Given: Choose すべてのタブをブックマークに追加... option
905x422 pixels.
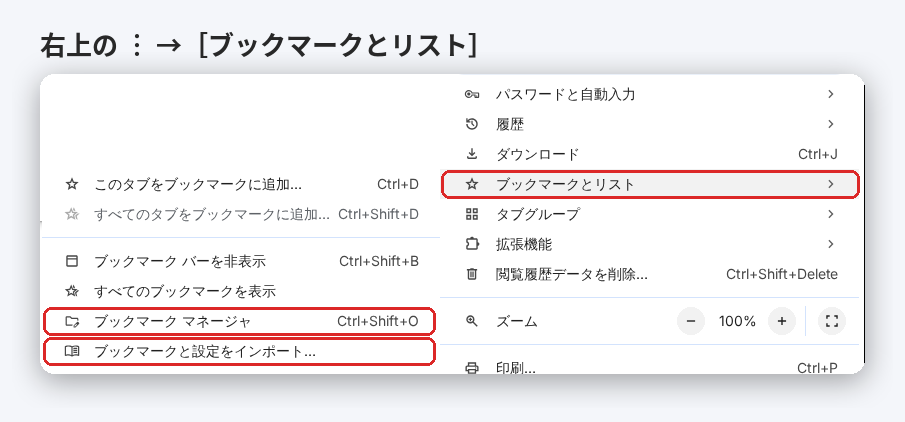Looking at the screenshot, I should [241, 214].
